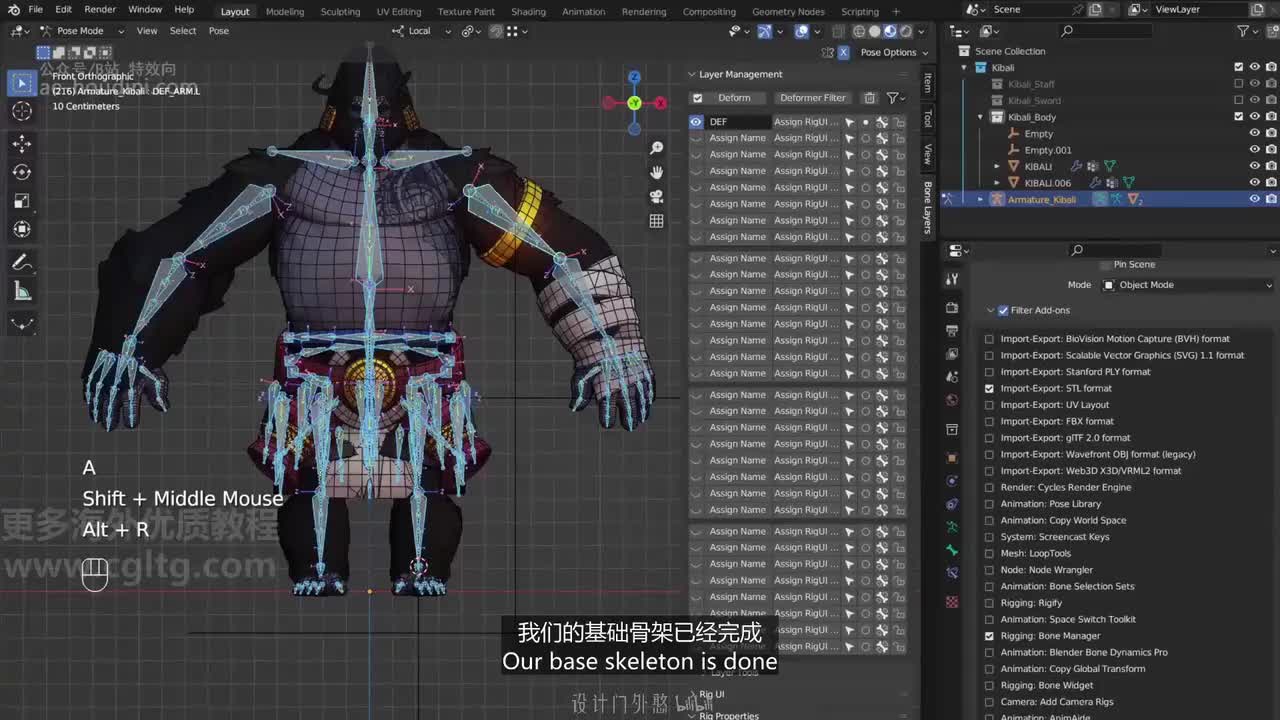Uncheck the Filter Add-ons checkbox

click(1003, 310)
